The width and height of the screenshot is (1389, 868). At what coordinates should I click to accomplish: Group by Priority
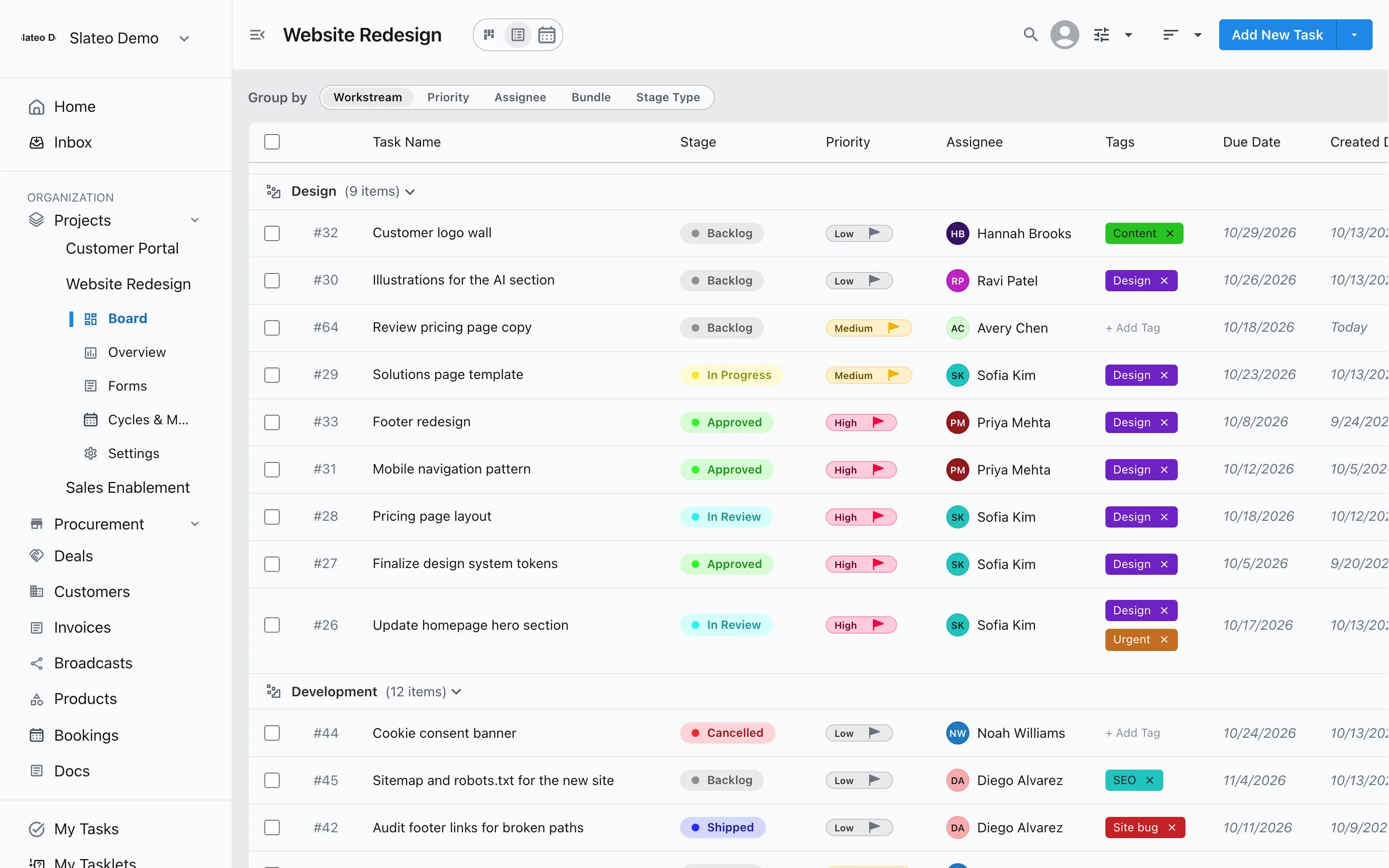click(x=448, y=97)
